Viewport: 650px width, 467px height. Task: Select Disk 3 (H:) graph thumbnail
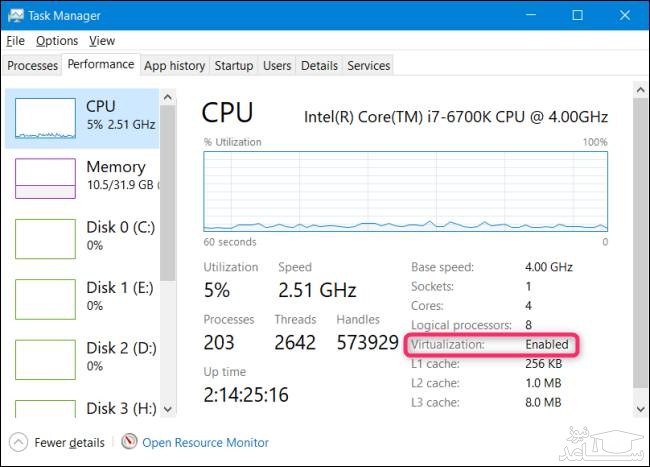point(45,410)
